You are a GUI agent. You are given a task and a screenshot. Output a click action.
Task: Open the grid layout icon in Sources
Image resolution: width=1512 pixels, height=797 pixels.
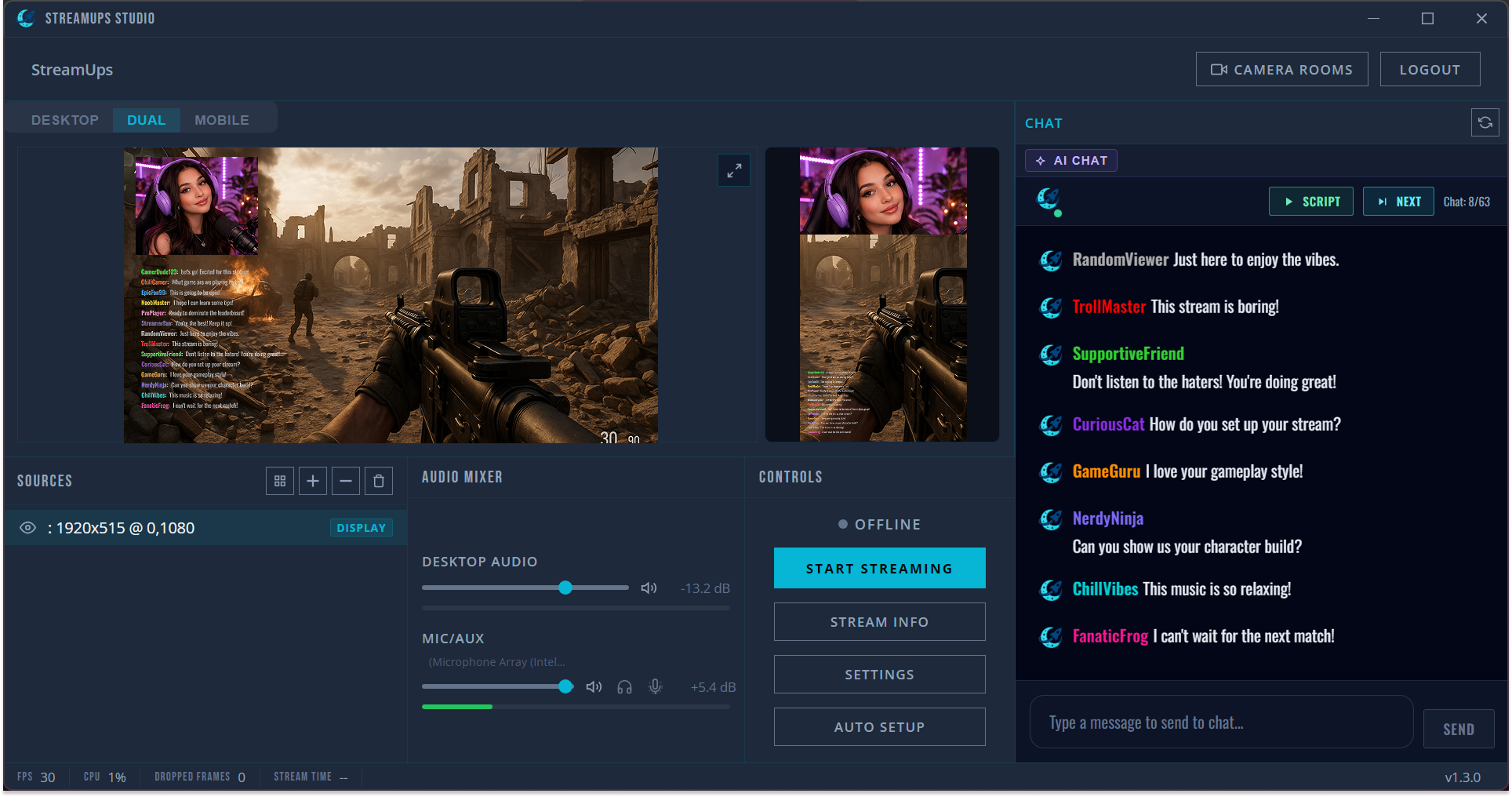click(279, 480)
